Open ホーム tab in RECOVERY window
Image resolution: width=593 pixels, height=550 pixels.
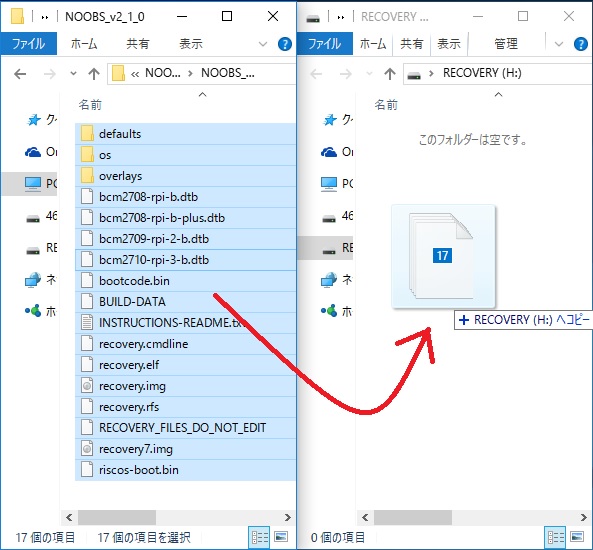tap(373, 44)
